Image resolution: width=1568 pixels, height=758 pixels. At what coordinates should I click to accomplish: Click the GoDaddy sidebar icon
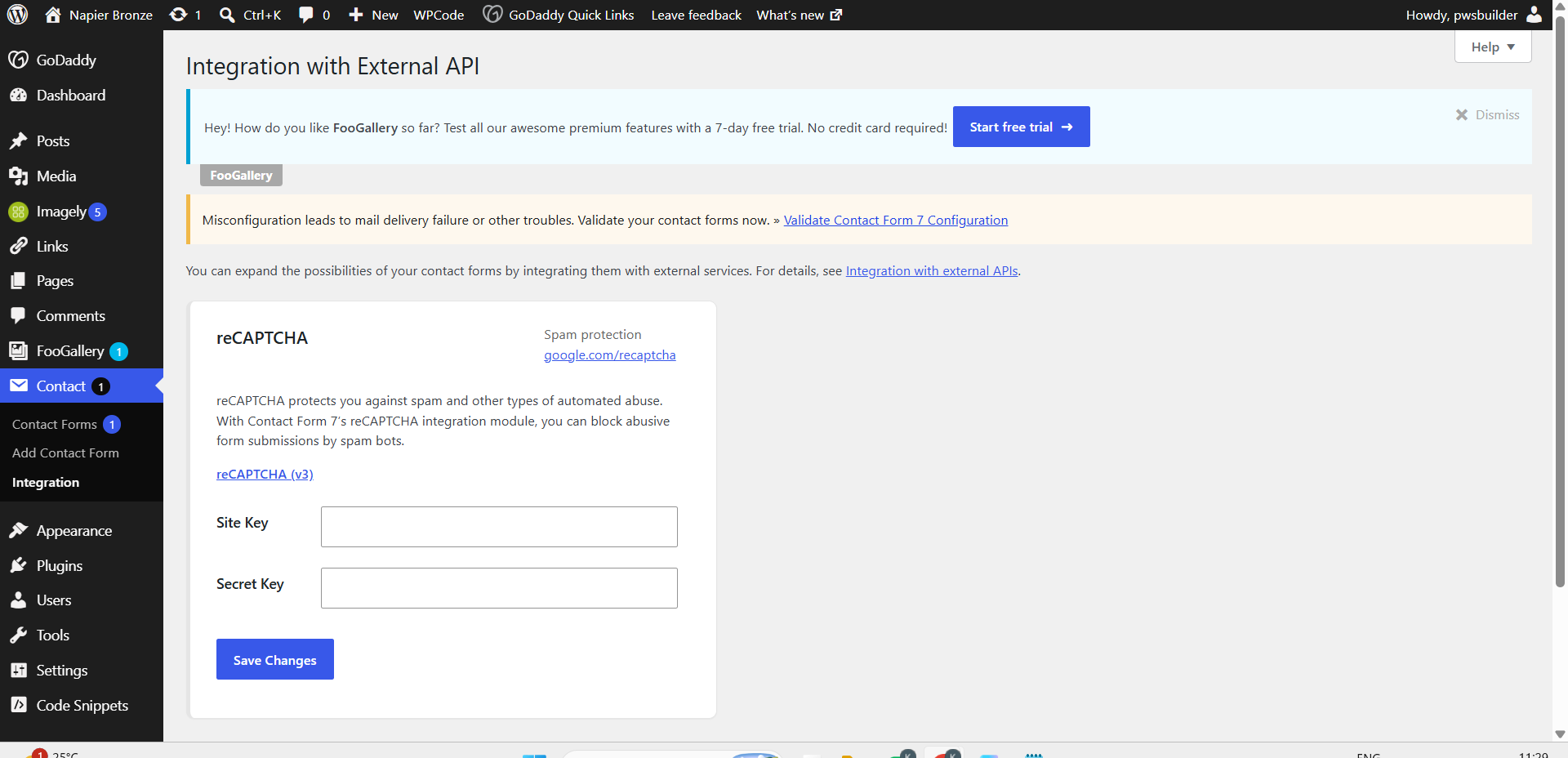tap(18, 60)
